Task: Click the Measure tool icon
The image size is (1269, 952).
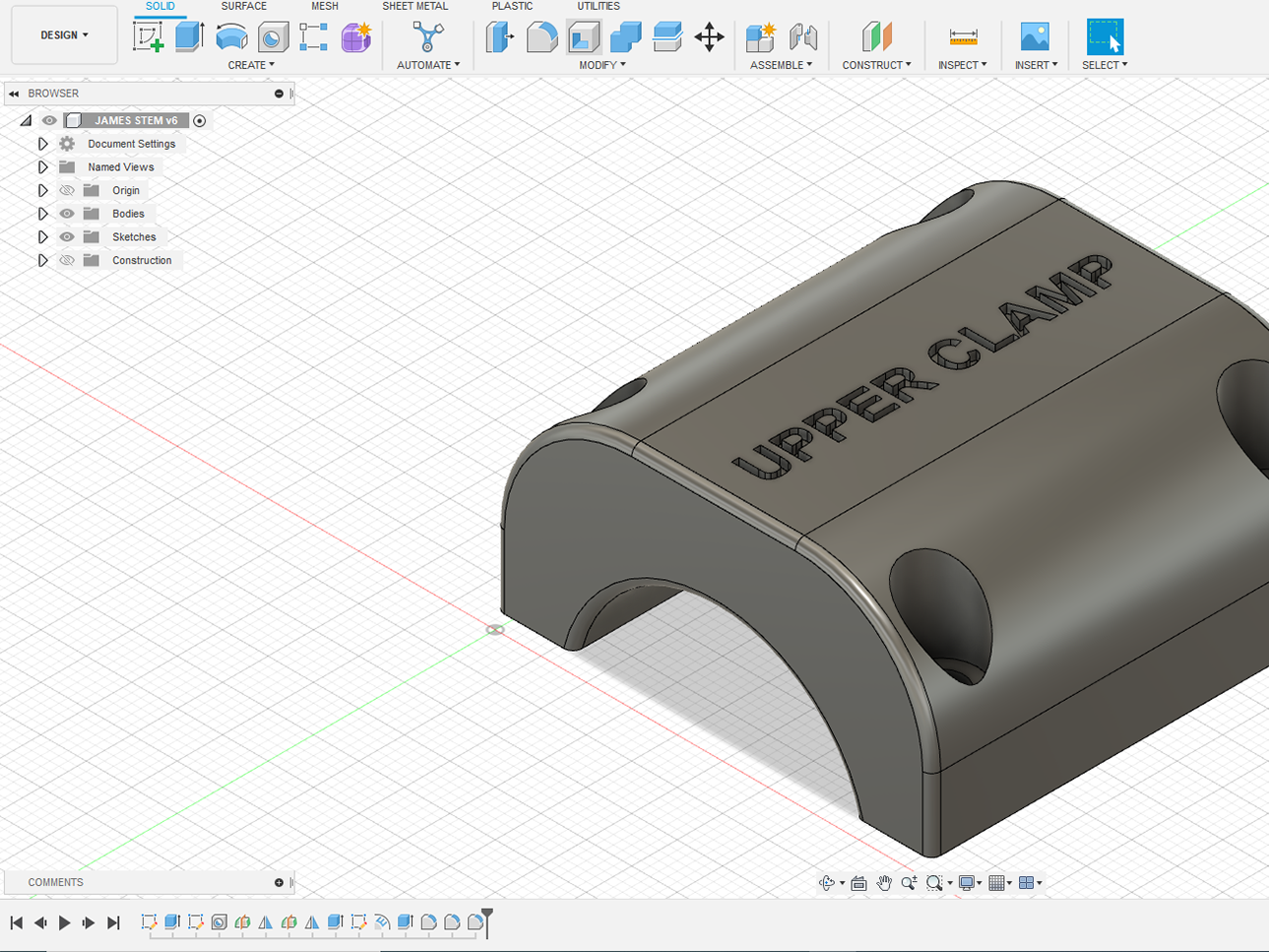Action: click(x=963, y=37)
